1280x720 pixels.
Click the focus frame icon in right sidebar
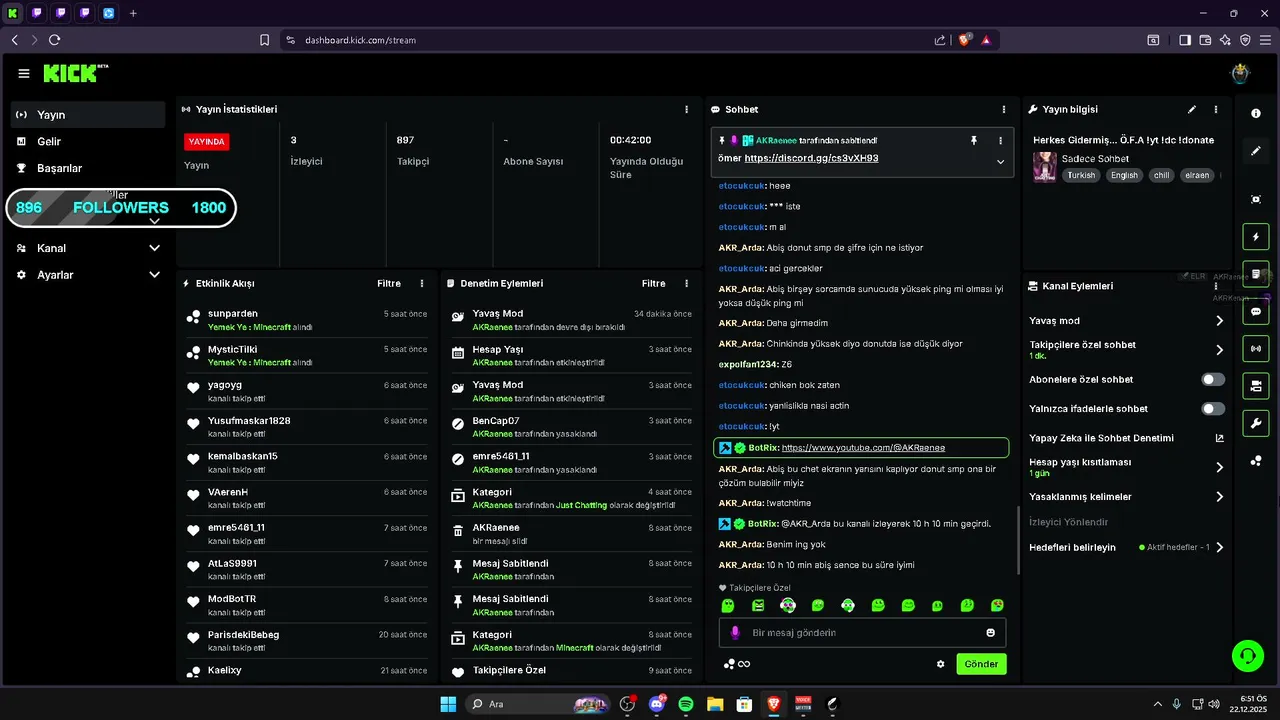[1256, 199]
